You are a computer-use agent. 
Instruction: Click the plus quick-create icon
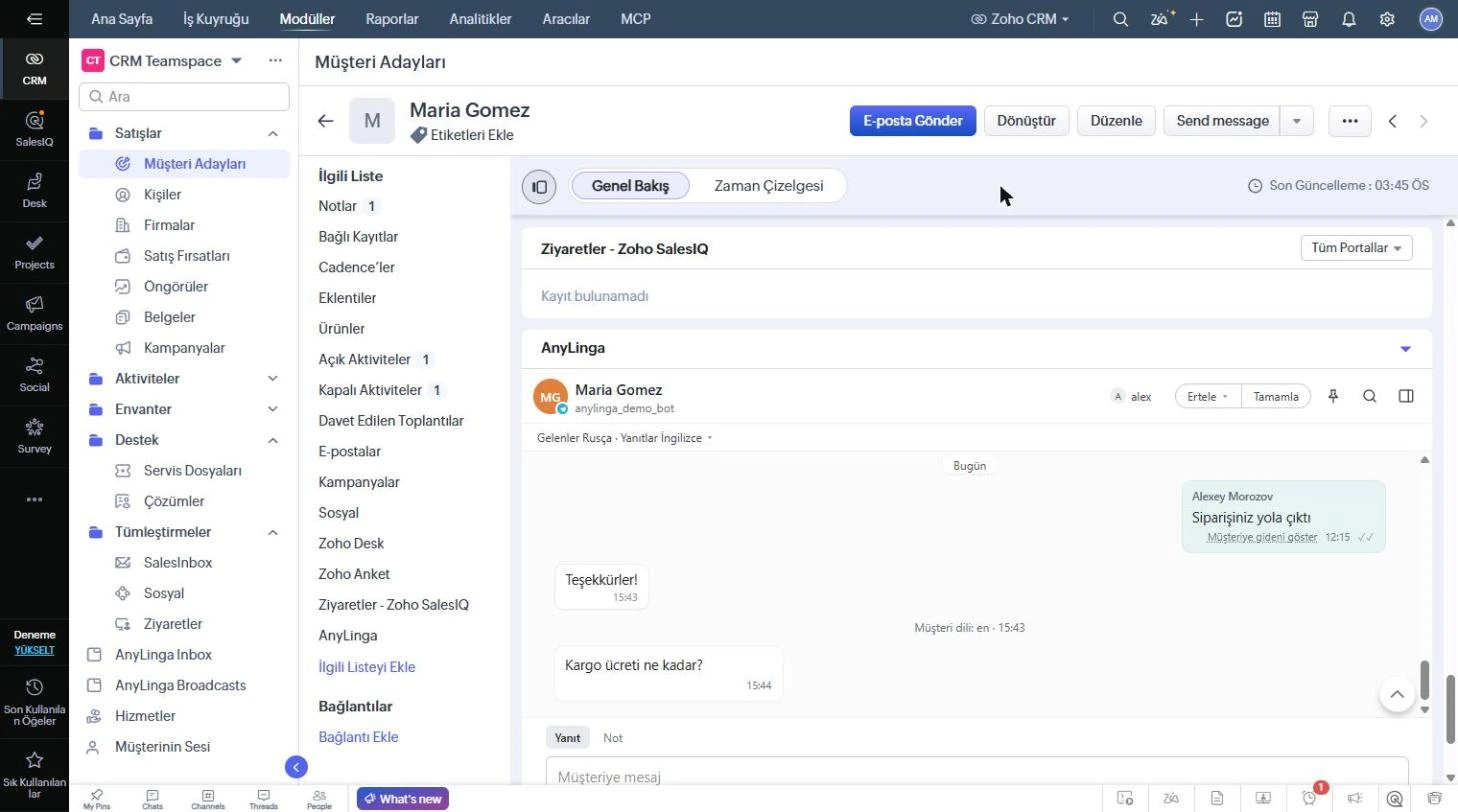1197,19
